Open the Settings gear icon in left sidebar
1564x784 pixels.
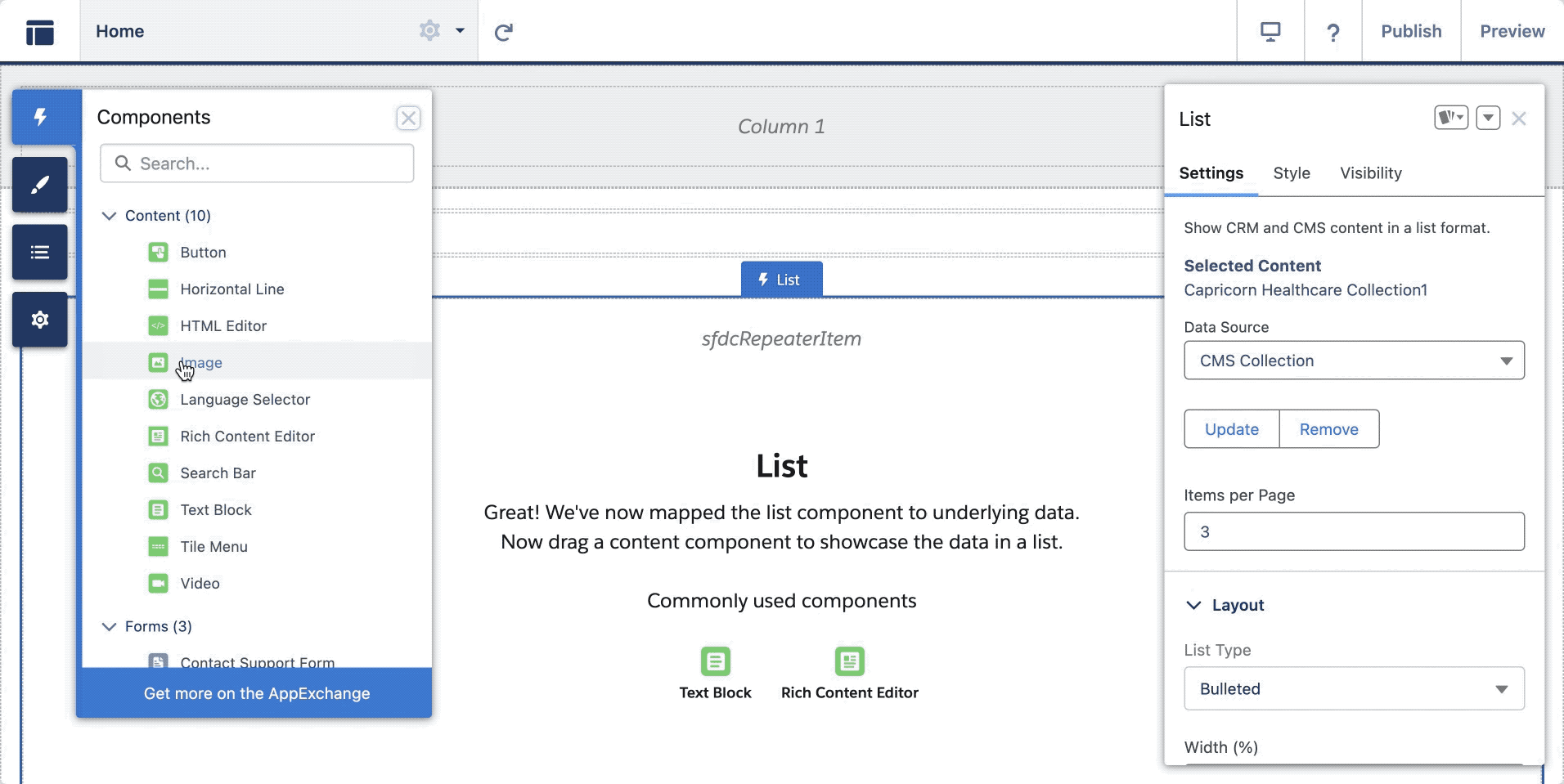[x=38, y=319]
